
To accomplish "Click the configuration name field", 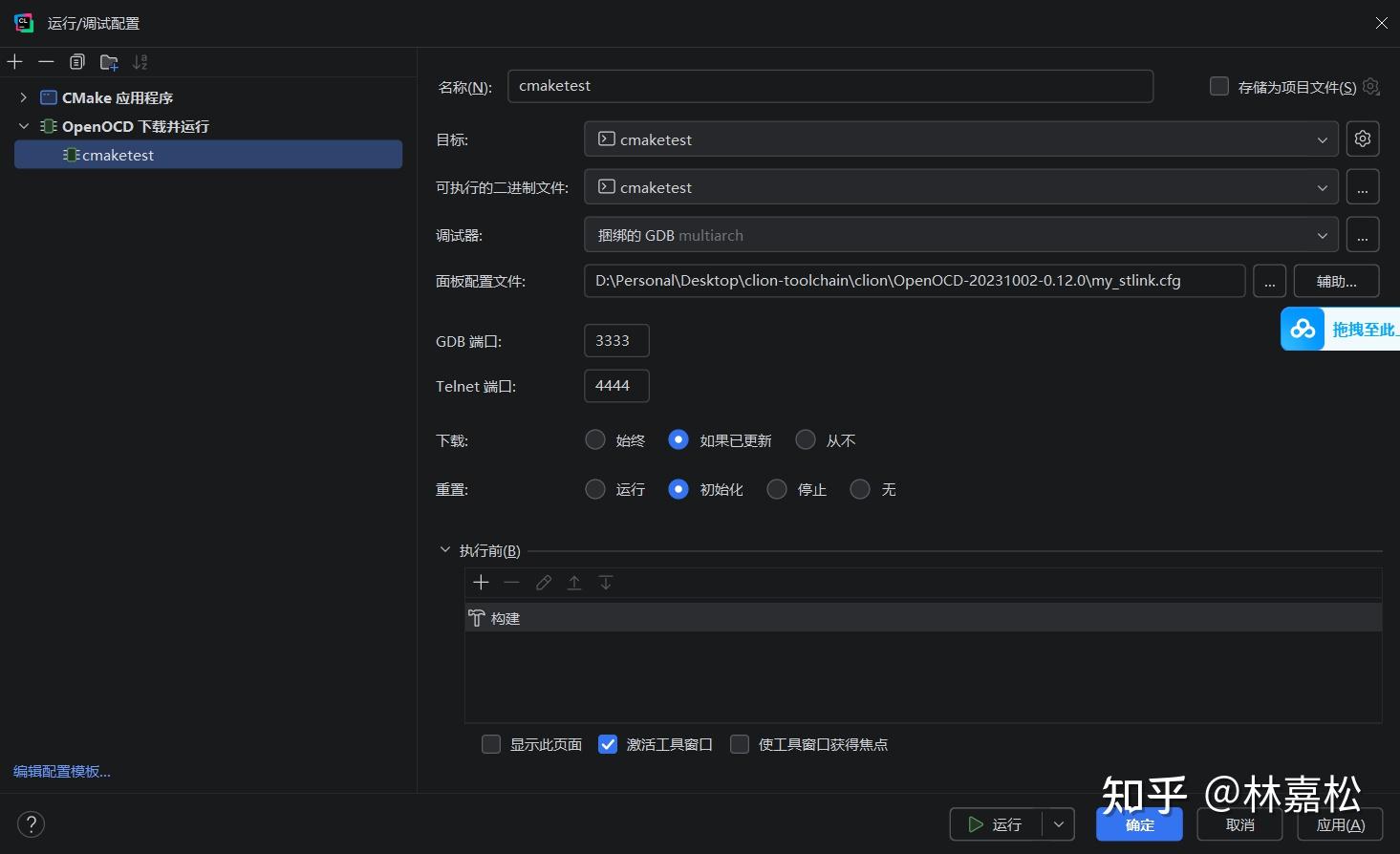I will pos(830,86).
